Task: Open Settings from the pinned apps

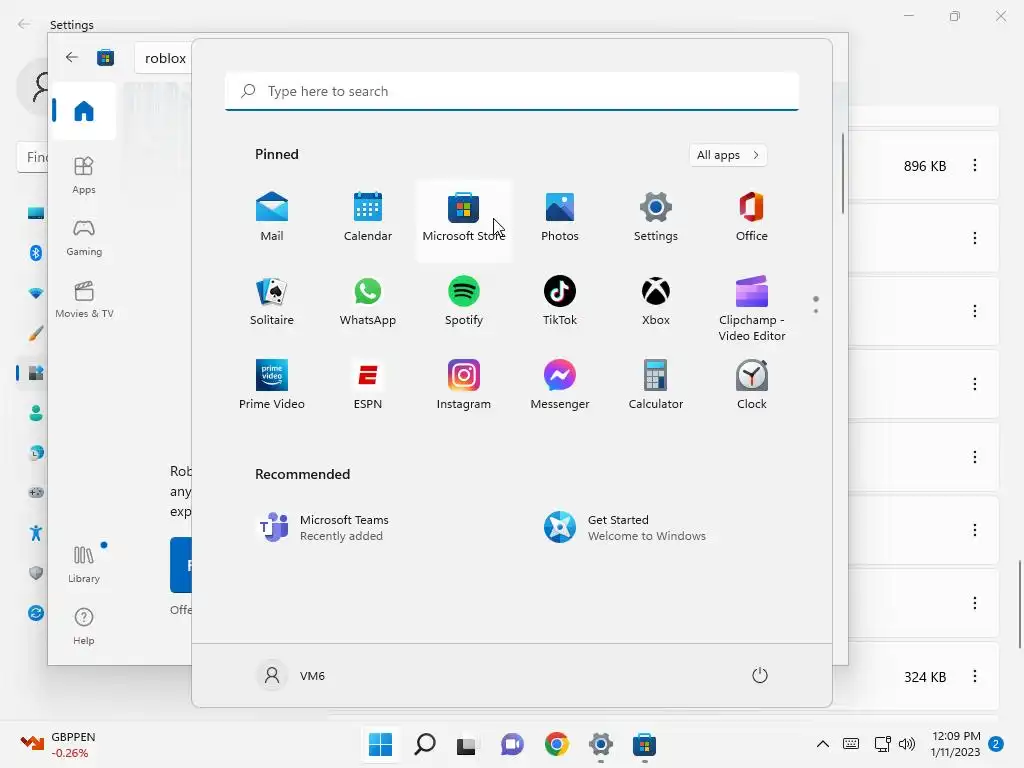Action: coord(656,217)
